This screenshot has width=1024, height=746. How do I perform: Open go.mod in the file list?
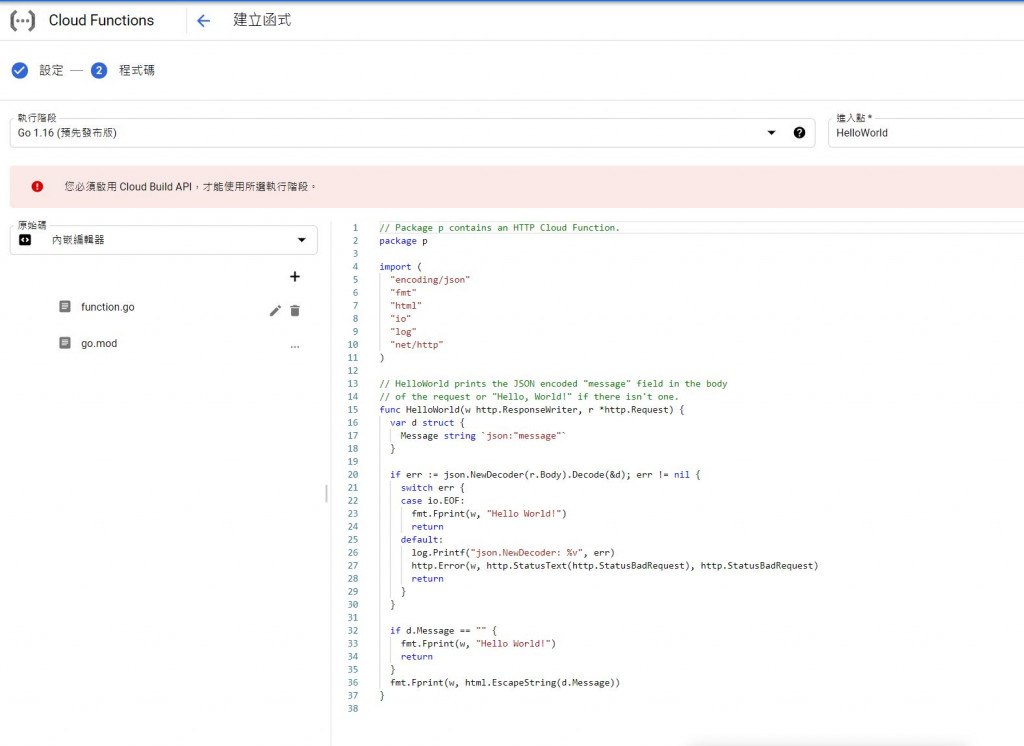[x=99, y=344]
